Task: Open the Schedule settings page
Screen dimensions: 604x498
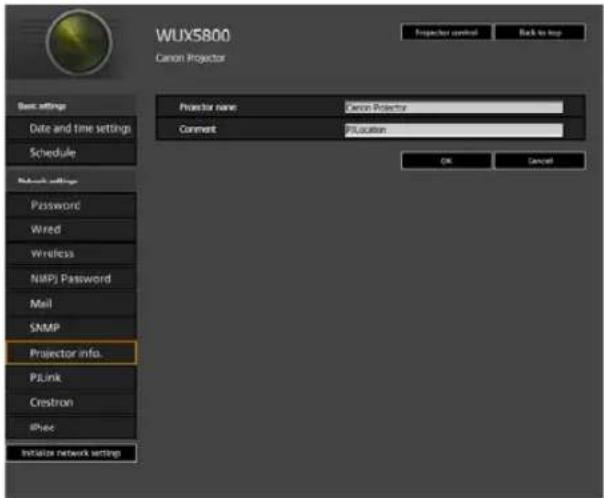Action: (x=71, y=153)
